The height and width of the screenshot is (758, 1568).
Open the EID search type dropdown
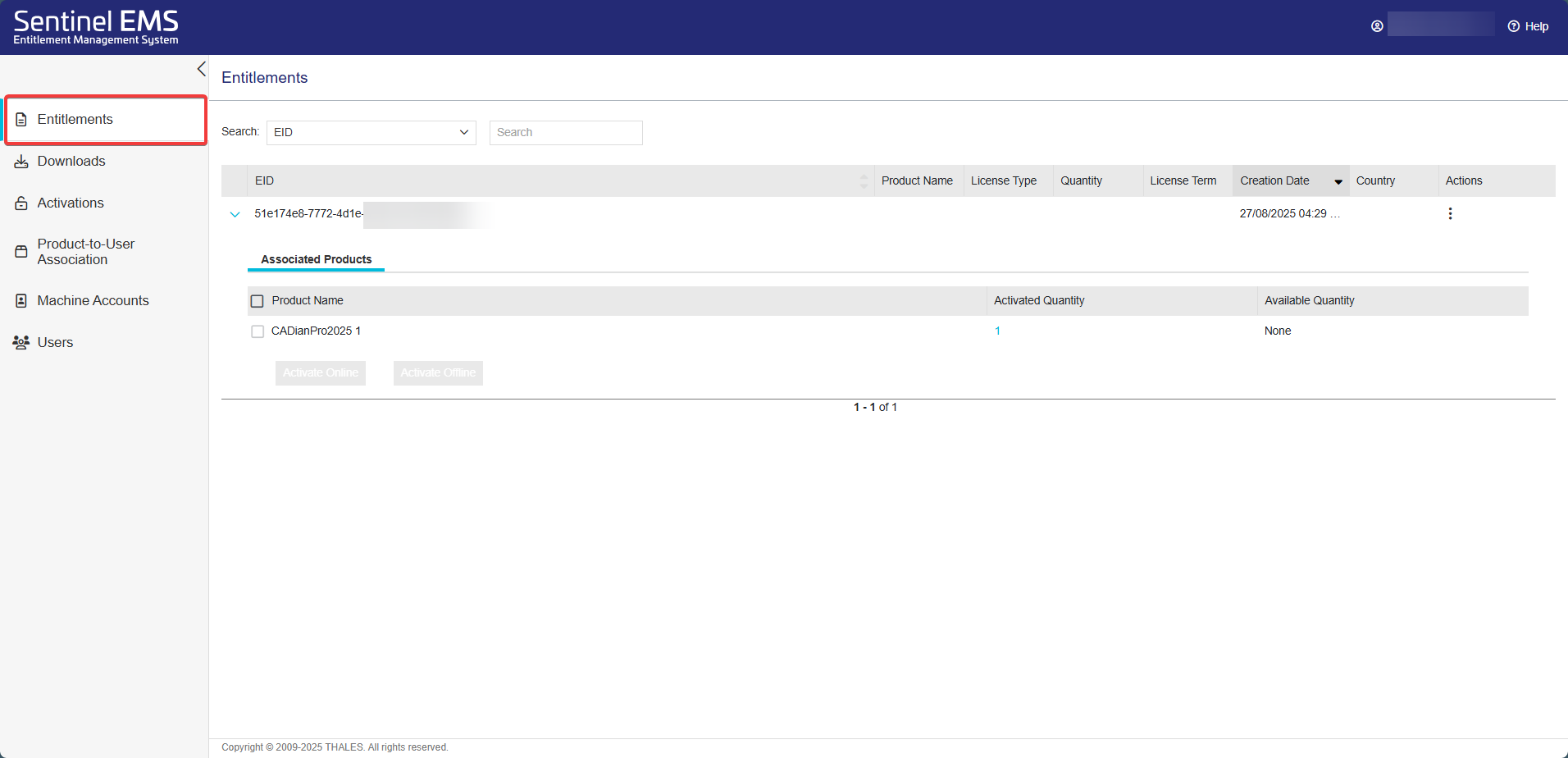coord(371,133)
